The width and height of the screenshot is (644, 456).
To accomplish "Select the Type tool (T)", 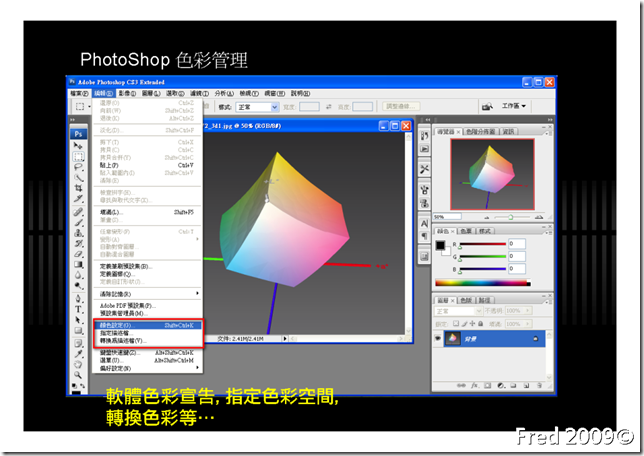I will [78, 309].
